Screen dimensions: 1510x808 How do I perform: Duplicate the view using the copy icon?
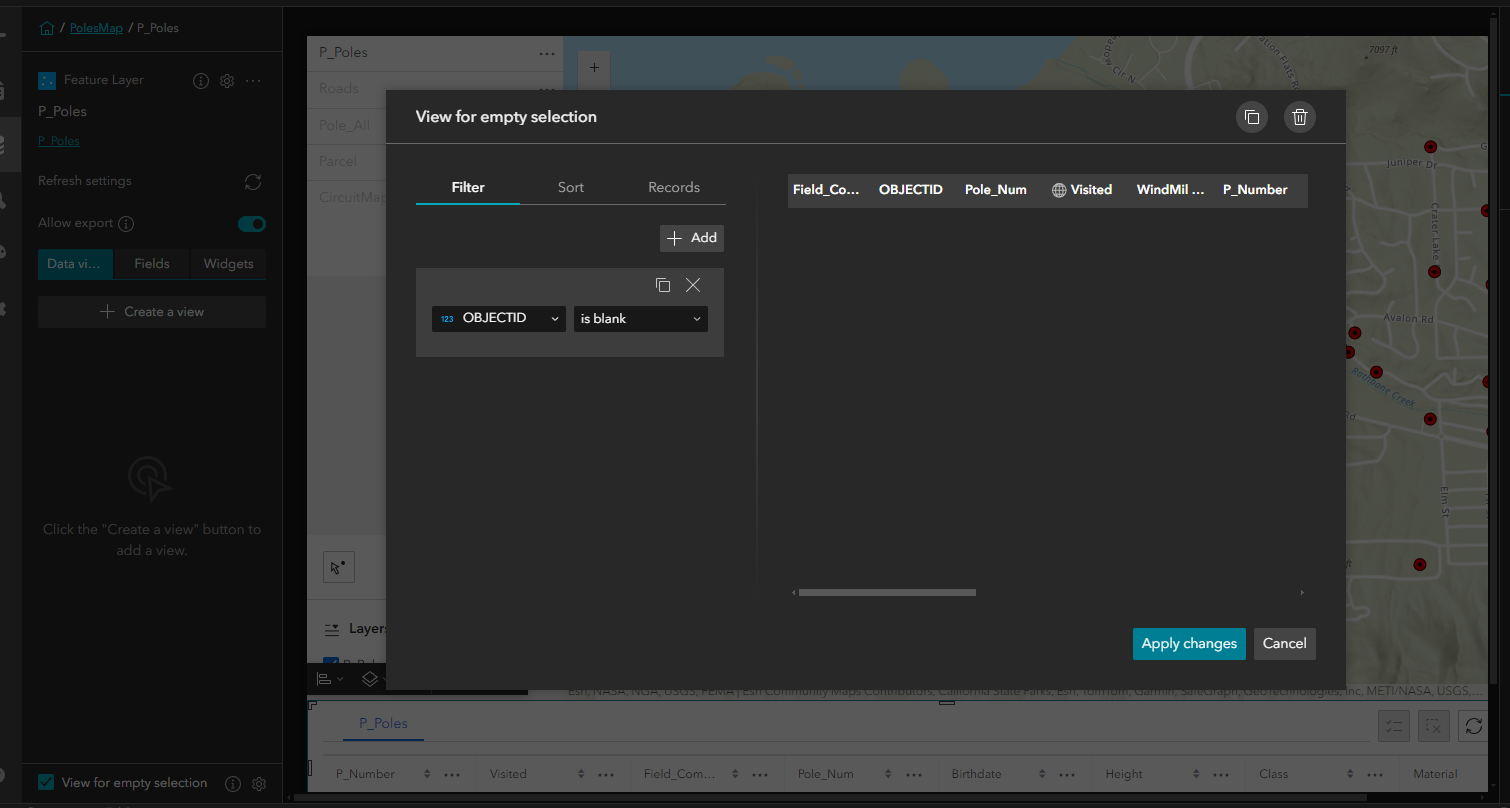(1252, 117)
